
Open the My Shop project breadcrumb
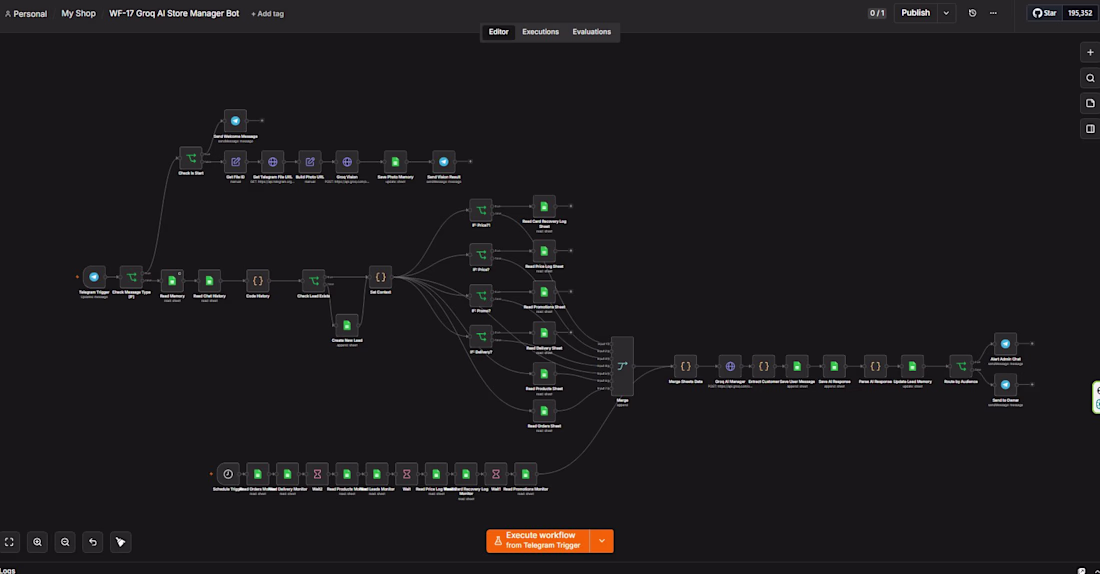(79, 13)
